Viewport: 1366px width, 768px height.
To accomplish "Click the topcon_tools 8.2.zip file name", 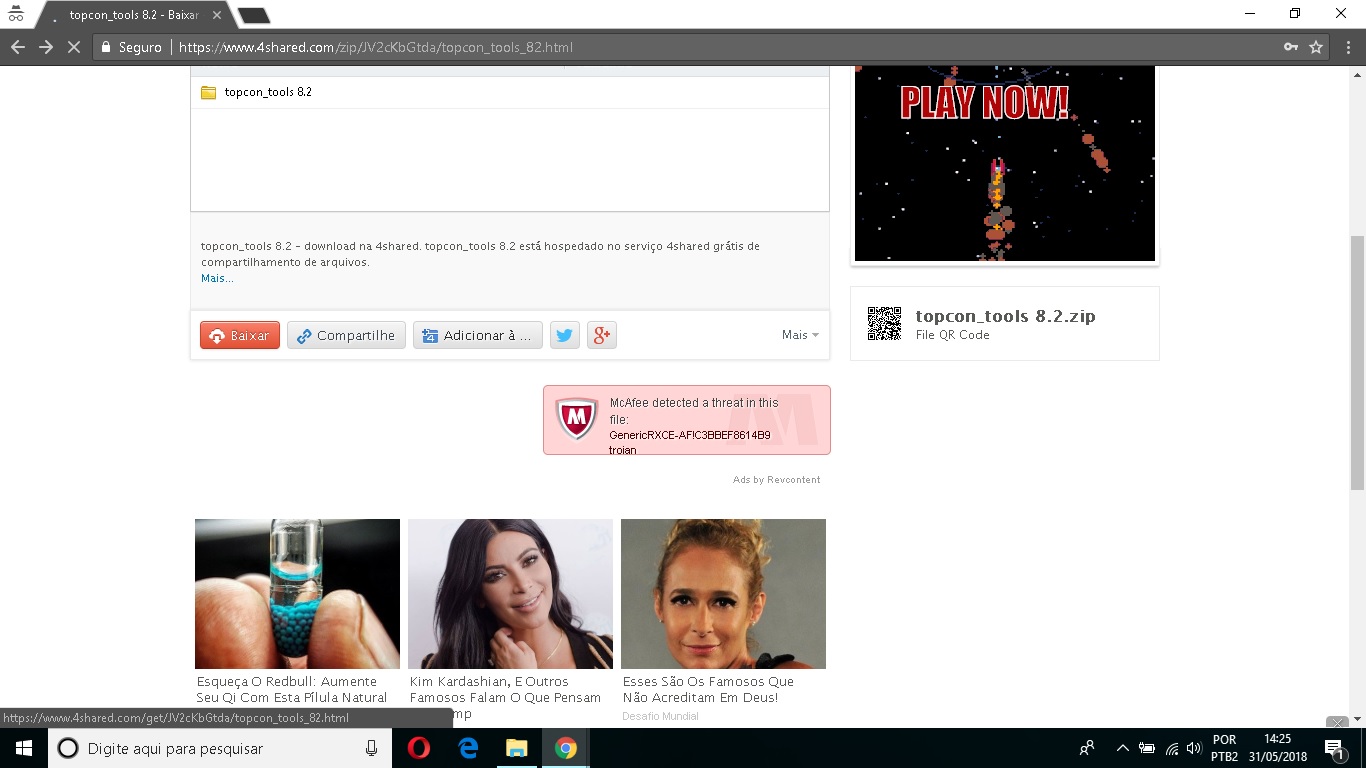I will [x=1005, y=316].
